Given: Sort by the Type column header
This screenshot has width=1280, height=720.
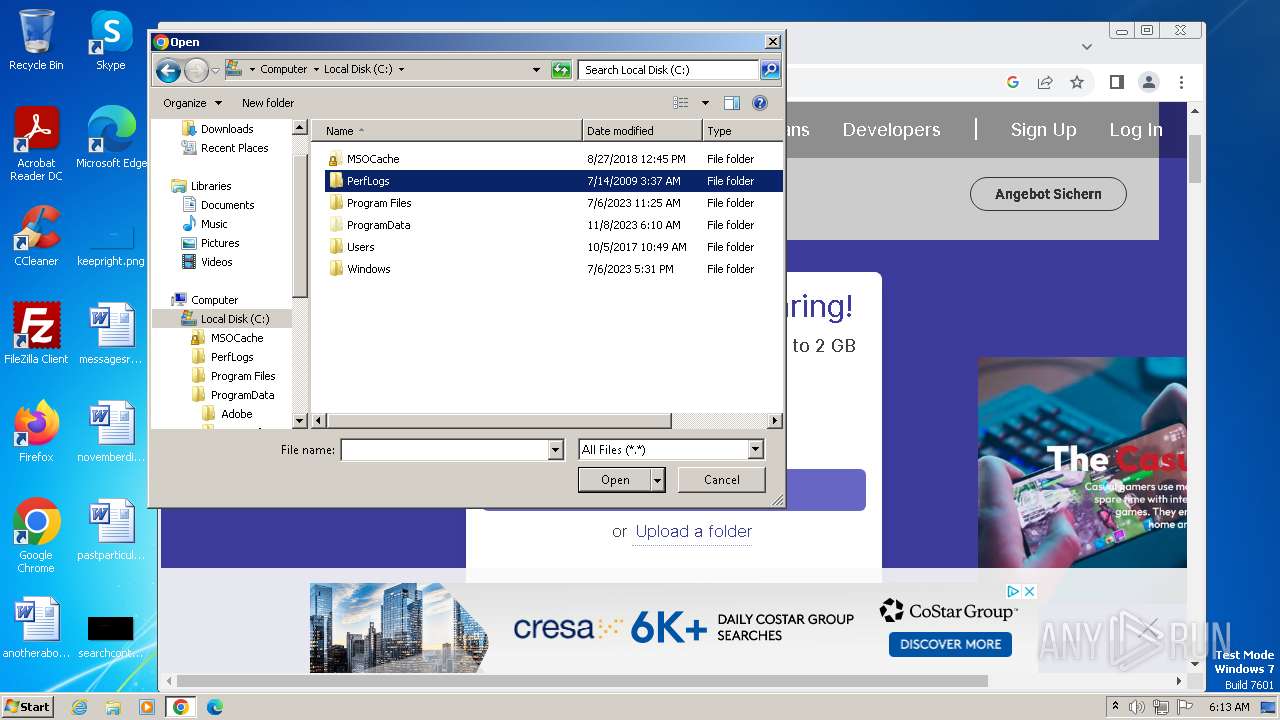Looking at the screenshot, I should click(x=742, y=131).
